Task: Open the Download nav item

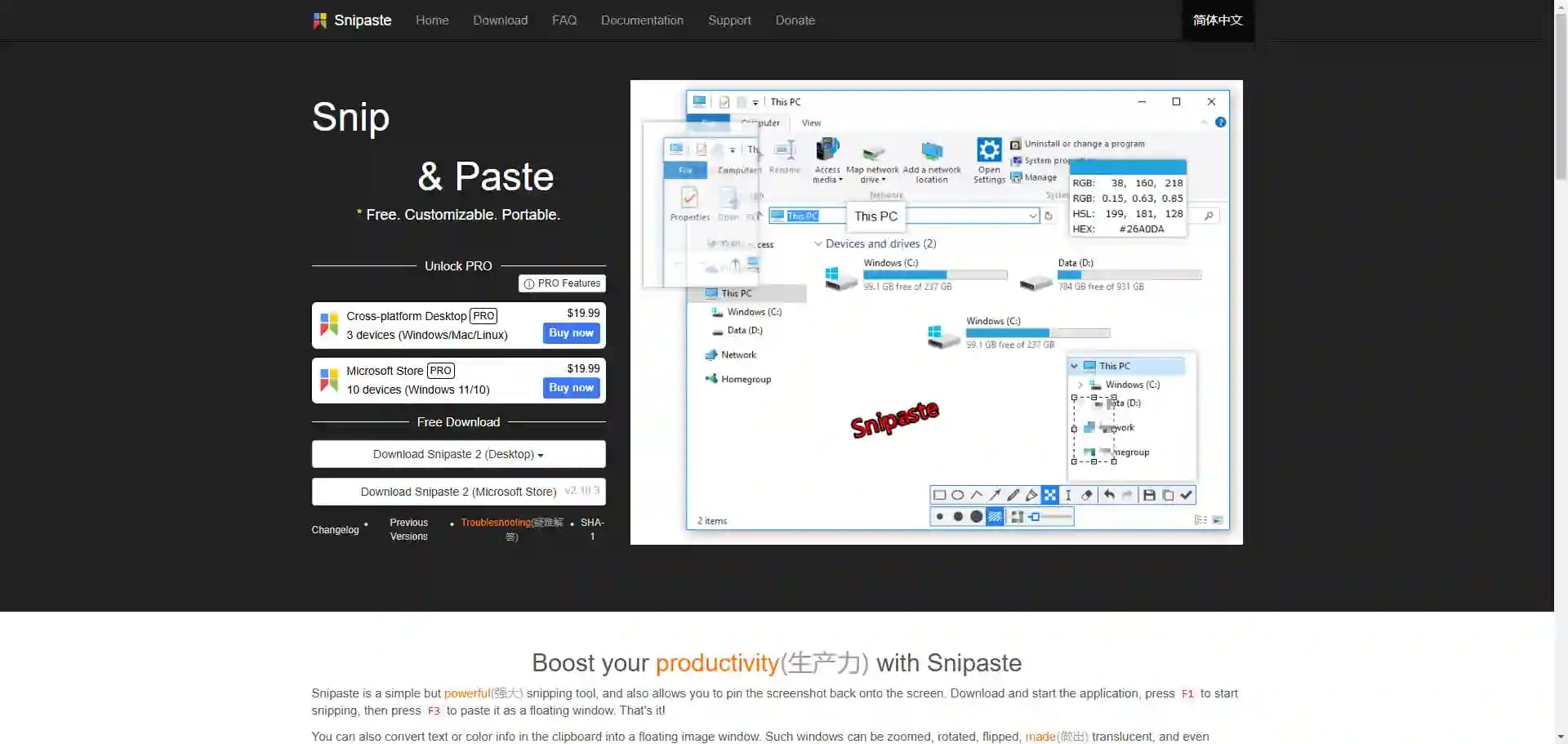Action: (x=500, y=20)
